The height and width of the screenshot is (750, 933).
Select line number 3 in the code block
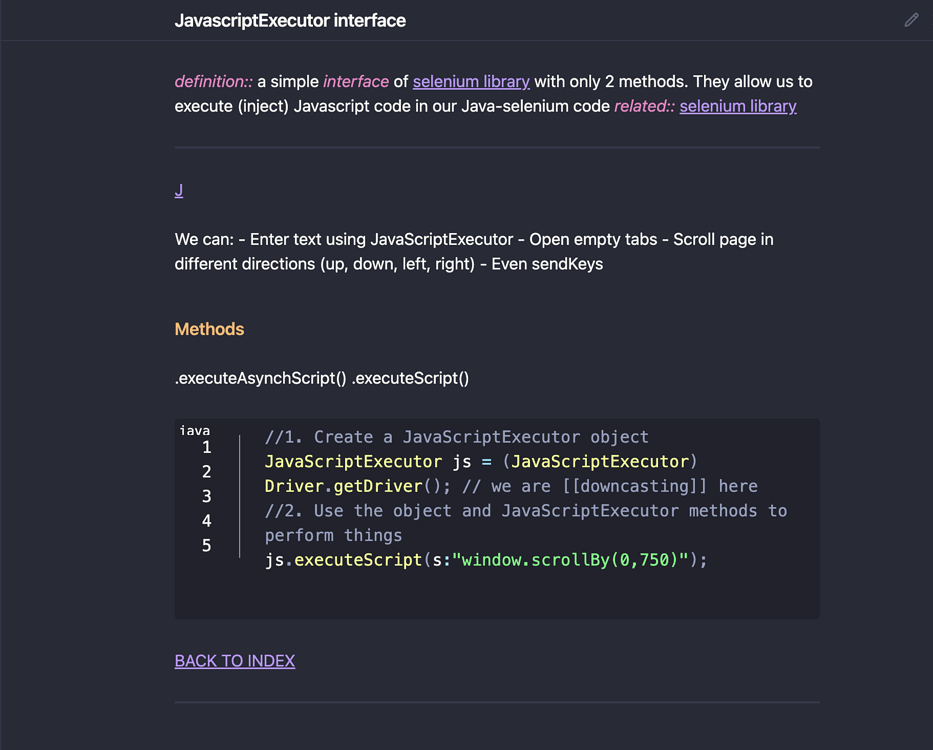pos(206,496)
